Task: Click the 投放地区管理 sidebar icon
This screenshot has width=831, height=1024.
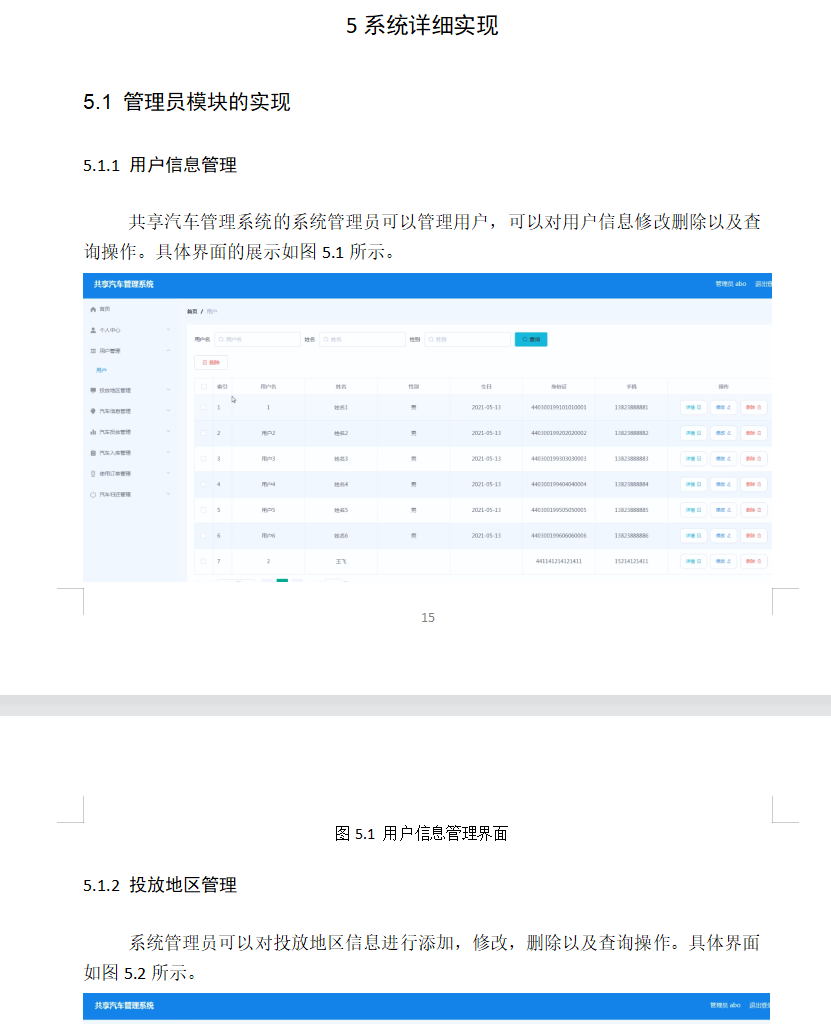Action: (x=94, y=390)
